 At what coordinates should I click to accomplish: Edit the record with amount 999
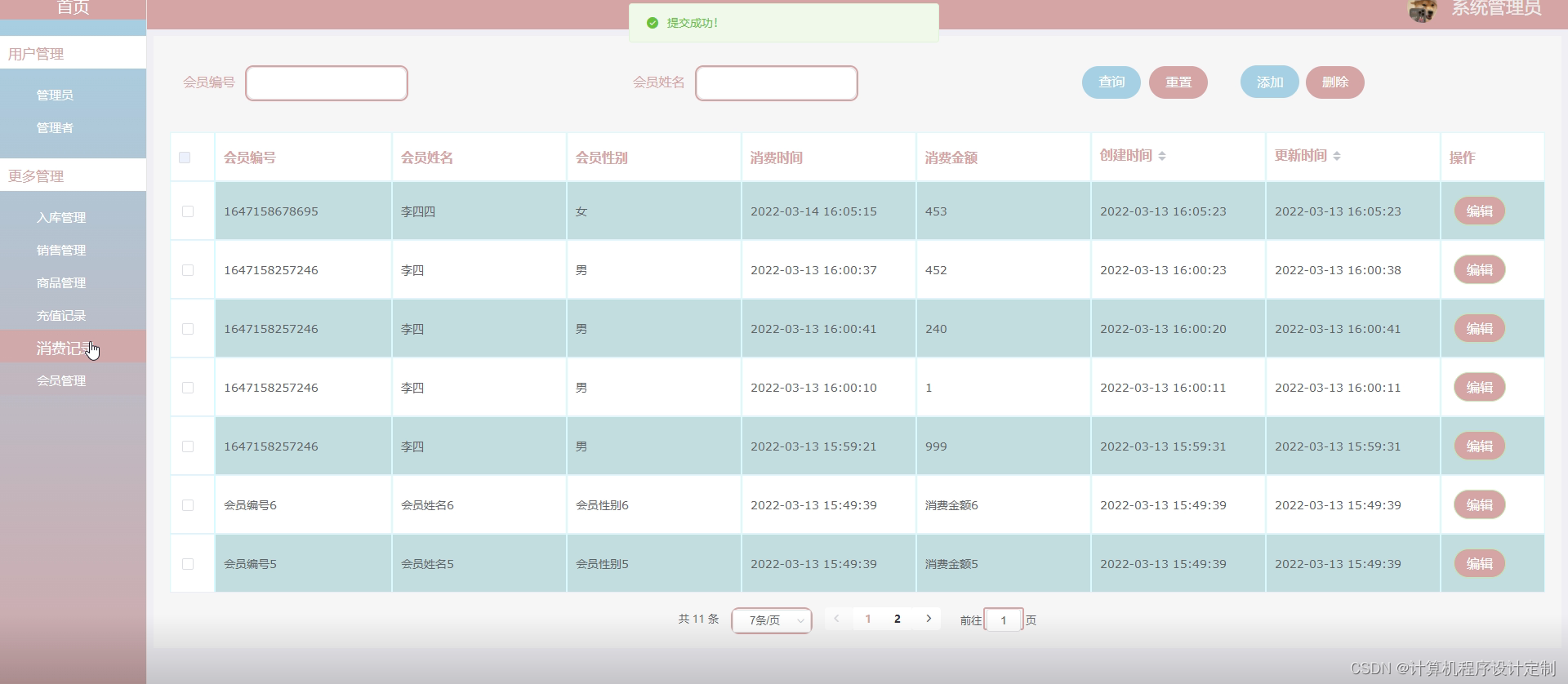[1480, 446]
